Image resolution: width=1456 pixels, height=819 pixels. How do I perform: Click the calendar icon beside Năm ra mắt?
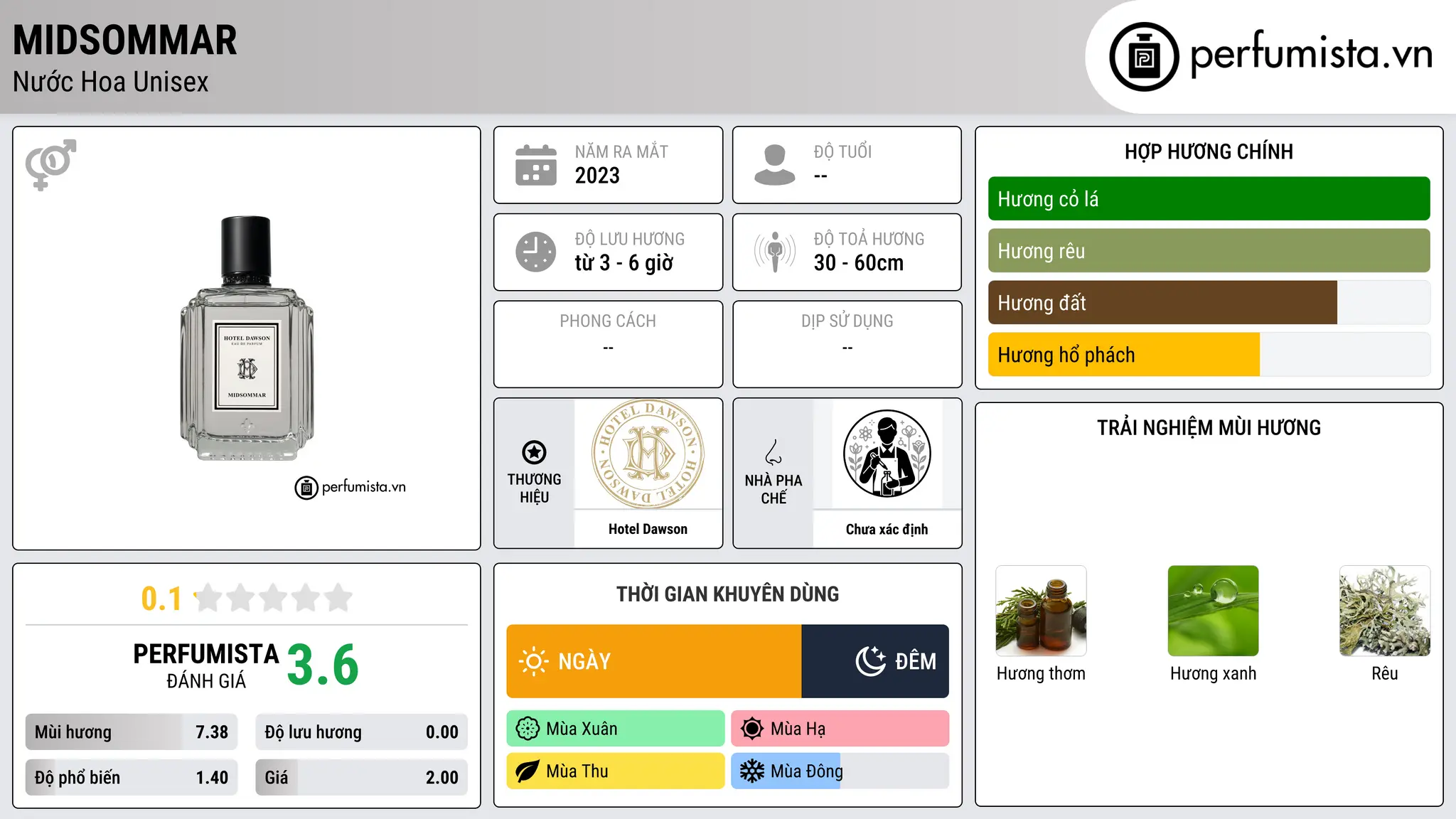[x=536, y=165]
